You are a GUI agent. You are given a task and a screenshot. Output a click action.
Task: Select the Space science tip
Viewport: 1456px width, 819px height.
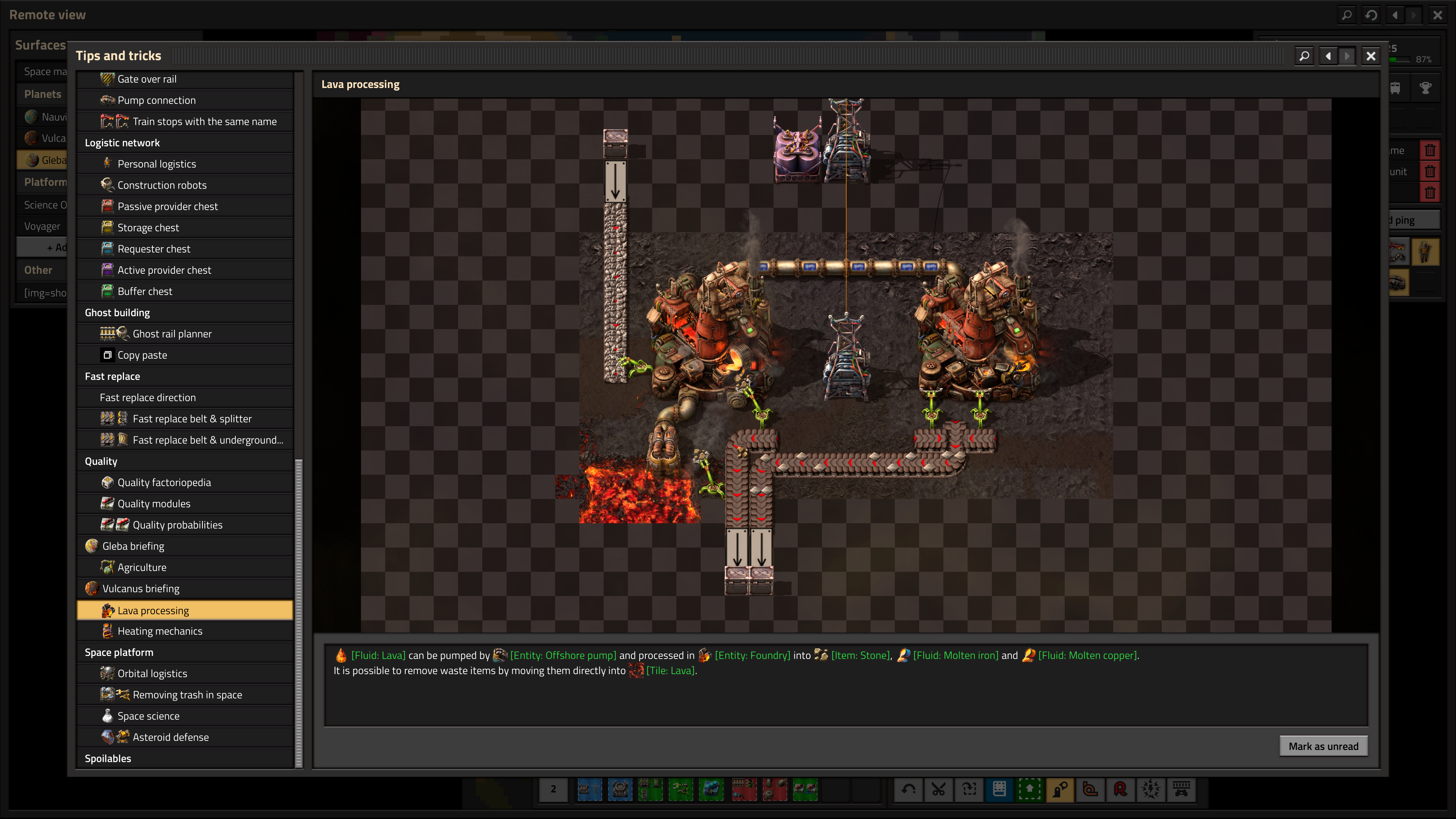185,716
